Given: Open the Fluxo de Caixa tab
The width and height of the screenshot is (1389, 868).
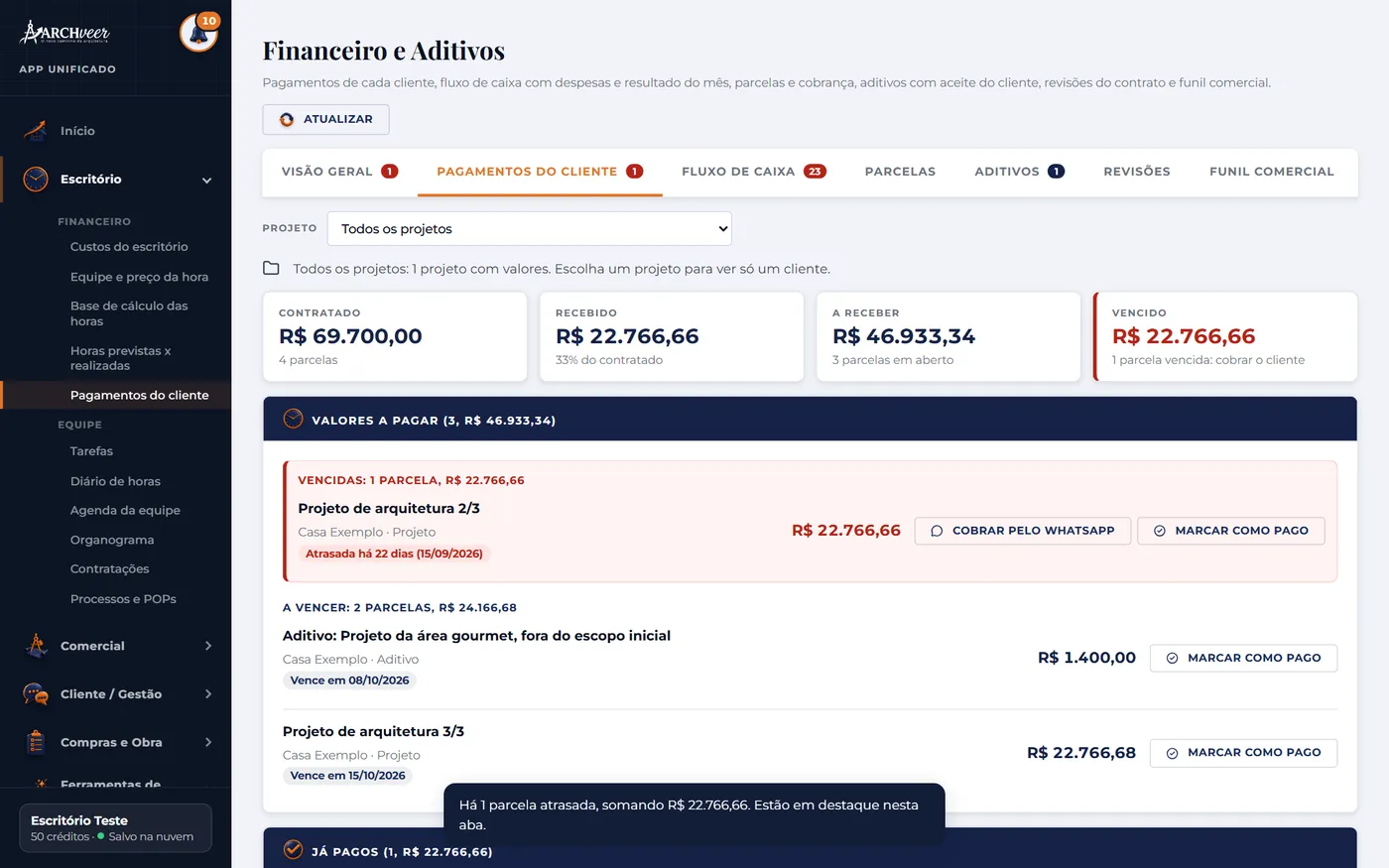Looking at the screenshot, I should [754, 172].
